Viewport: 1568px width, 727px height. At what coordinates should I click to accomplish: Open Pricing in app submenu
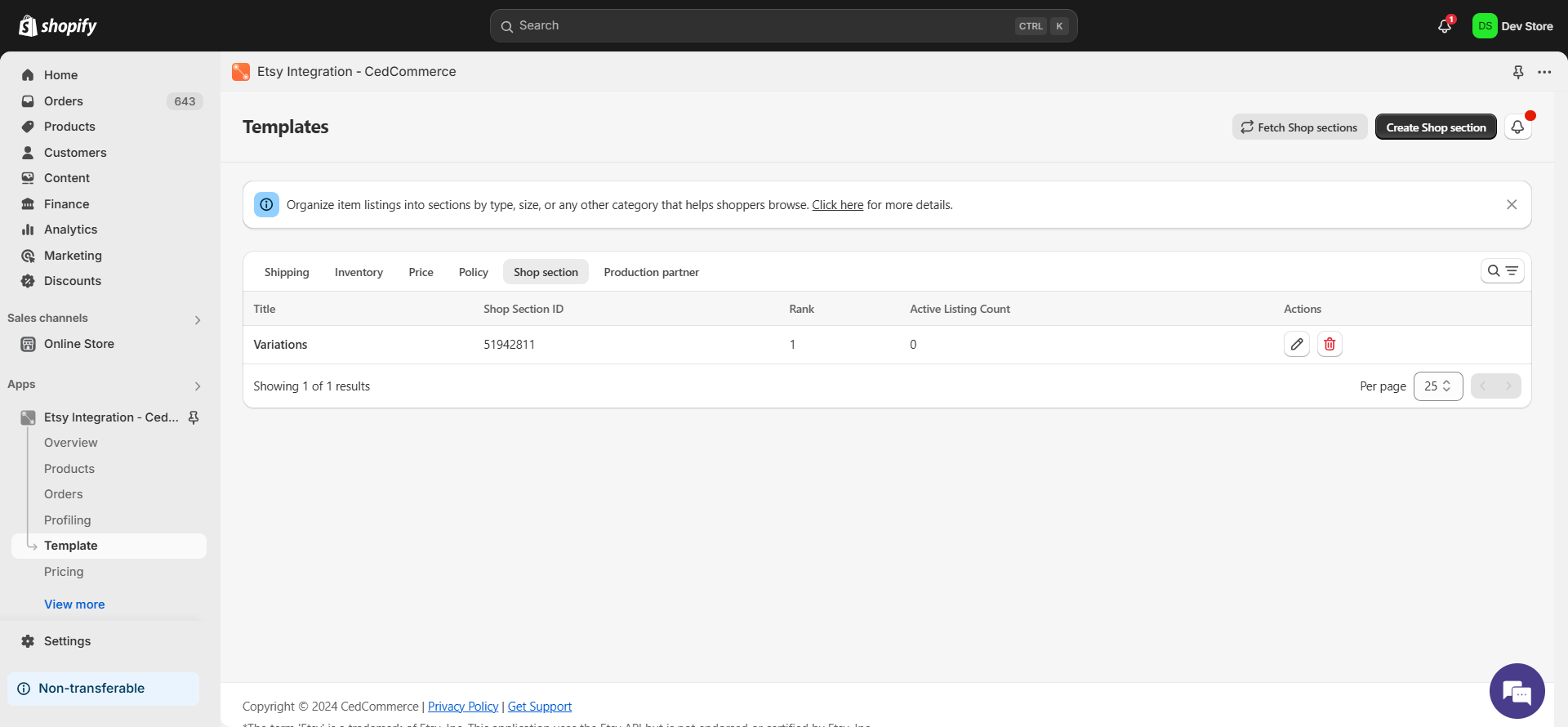(64, 572)
